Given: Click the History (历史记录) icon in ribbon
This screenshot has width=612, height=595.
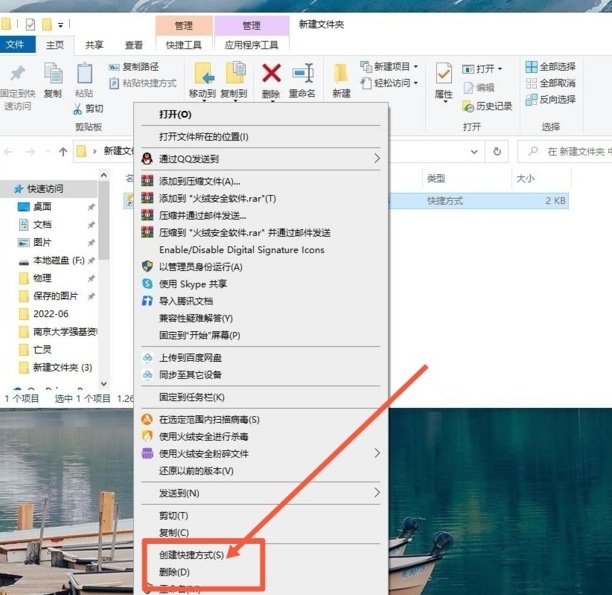Looking at the screenshot, I should (x=468, y=106).
